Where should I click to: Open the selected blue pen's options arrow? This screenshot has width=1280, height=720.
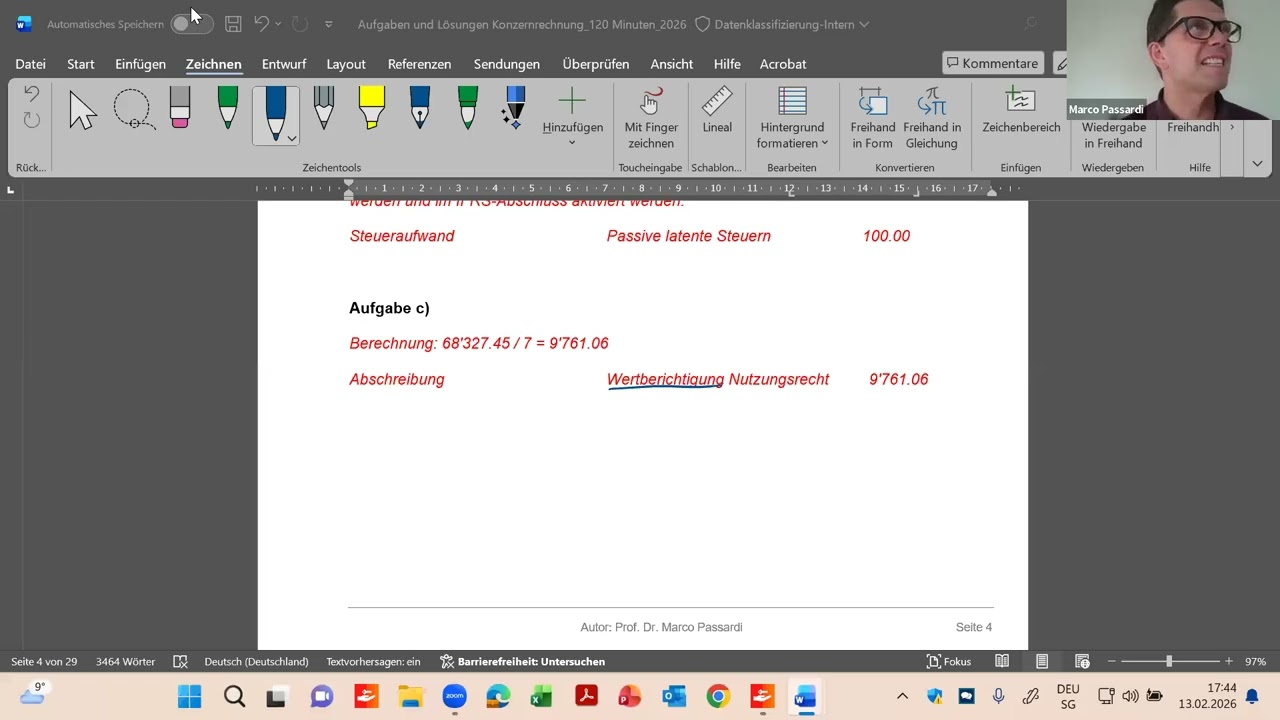[x=291, y=138]
